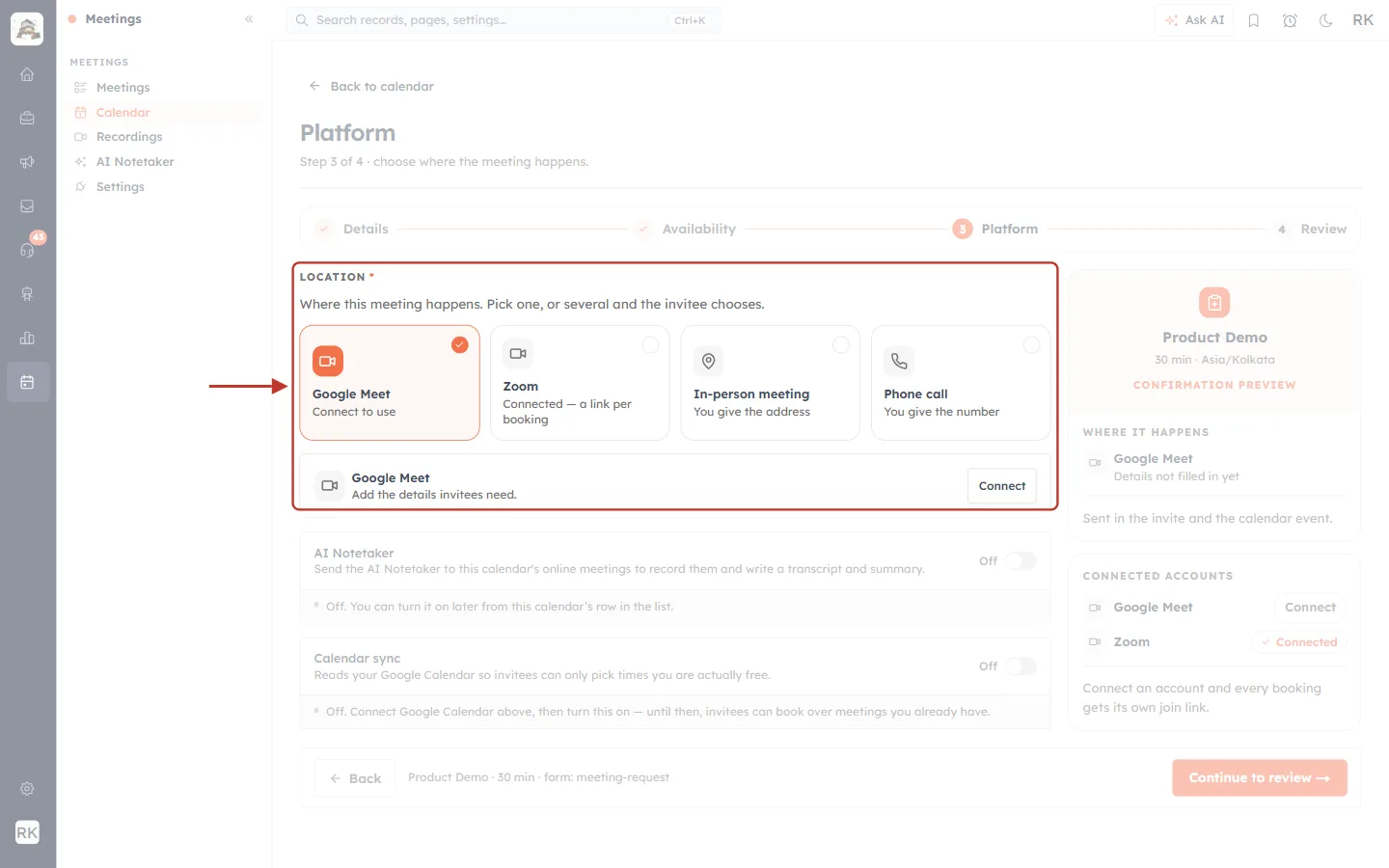This screenshot has width=1389, height=868.
Task: Turn on the Calendar sync switch
Action: coord(1021,666)
